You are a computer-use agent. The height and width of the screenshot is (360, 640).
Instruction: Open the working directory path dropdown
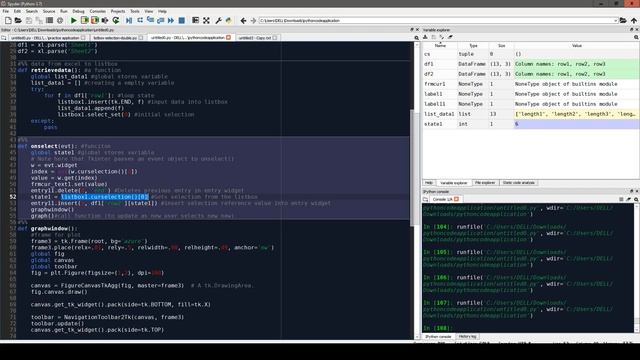pos(615,20)
